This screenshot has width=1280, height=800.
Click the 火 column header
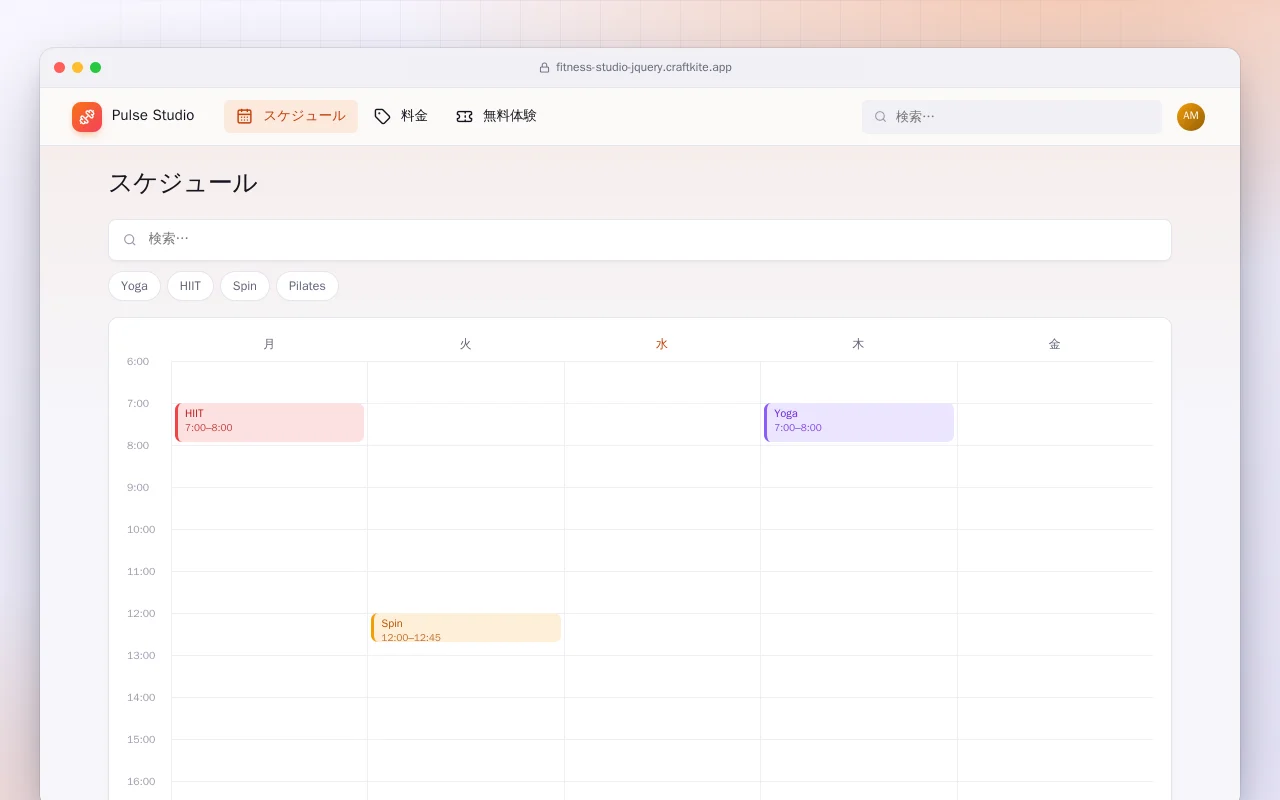pos(465,344)
